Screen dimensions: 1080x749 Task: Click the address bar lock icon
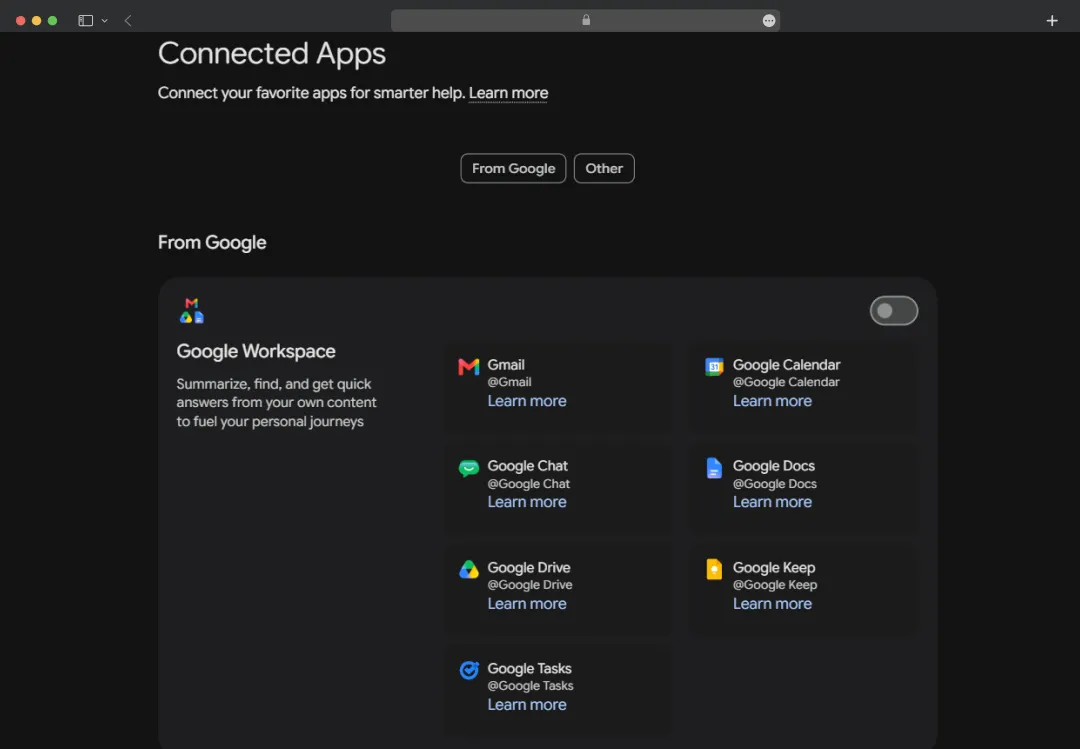[x=586, y=20]
